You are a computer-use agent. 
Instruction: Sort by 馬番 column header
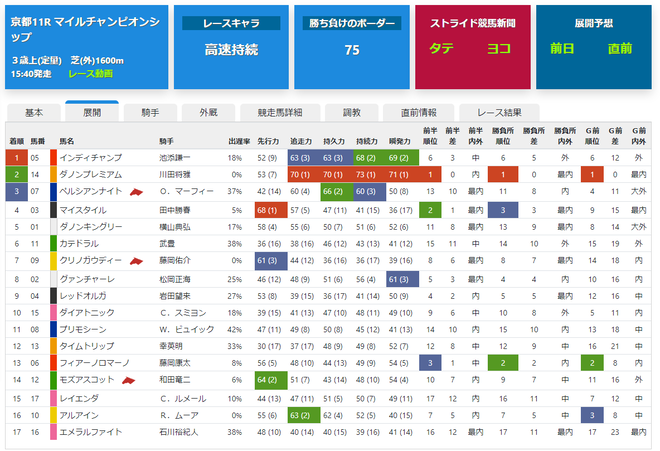click(x=37, y=141)
